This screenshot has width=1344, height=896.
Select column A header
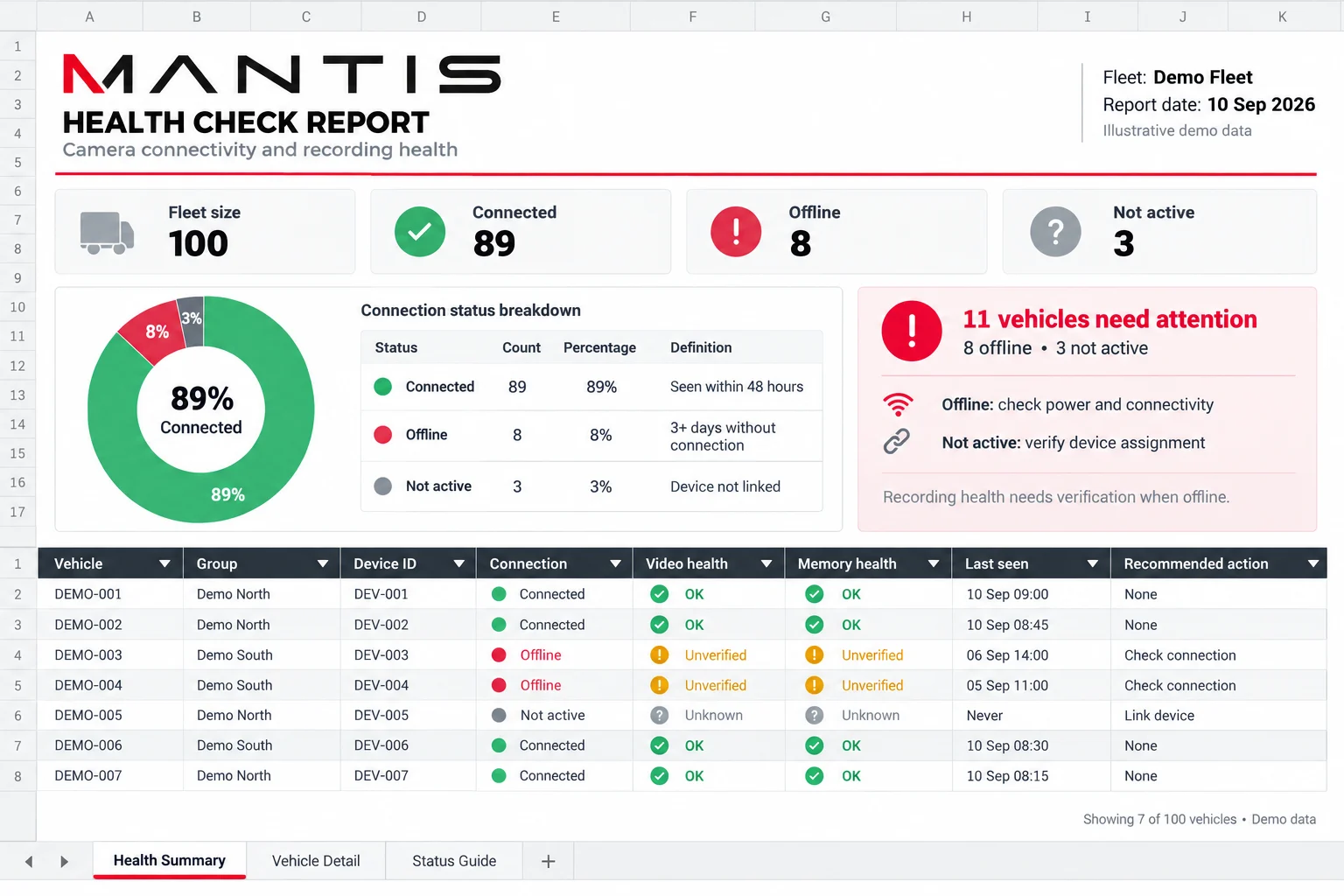(89, 17)
